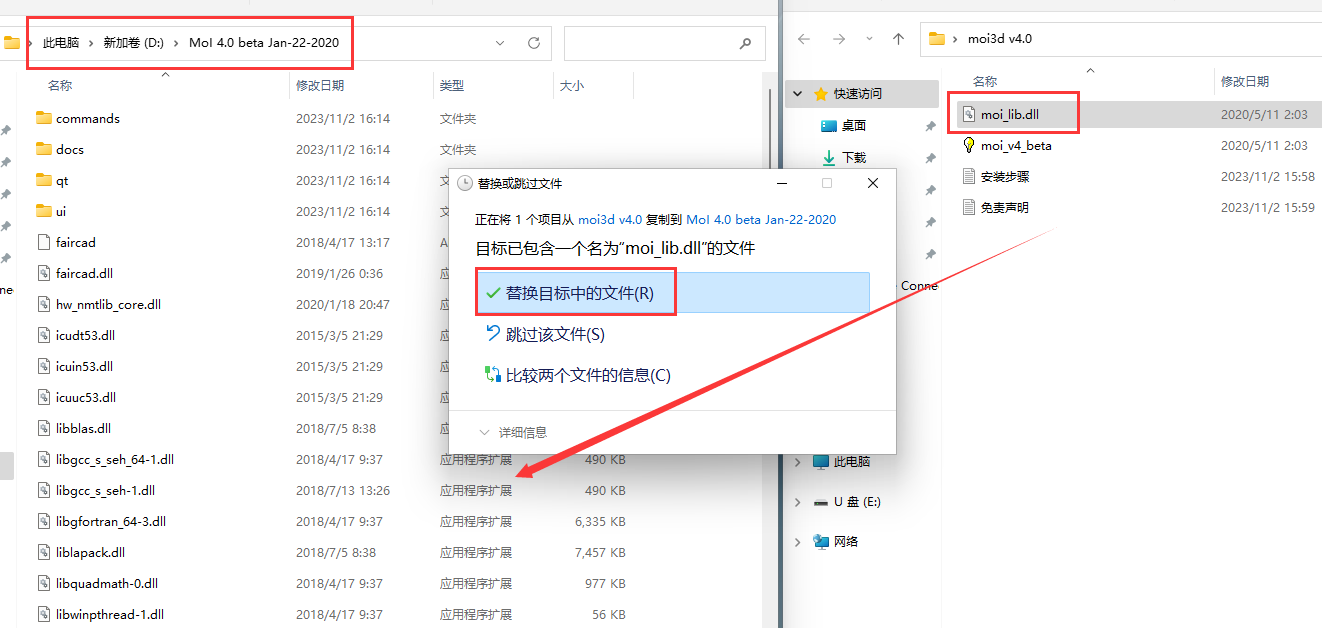Click 下载 in quick access
This screenshot has height=628, width=1322.
[x=853, y=157]
